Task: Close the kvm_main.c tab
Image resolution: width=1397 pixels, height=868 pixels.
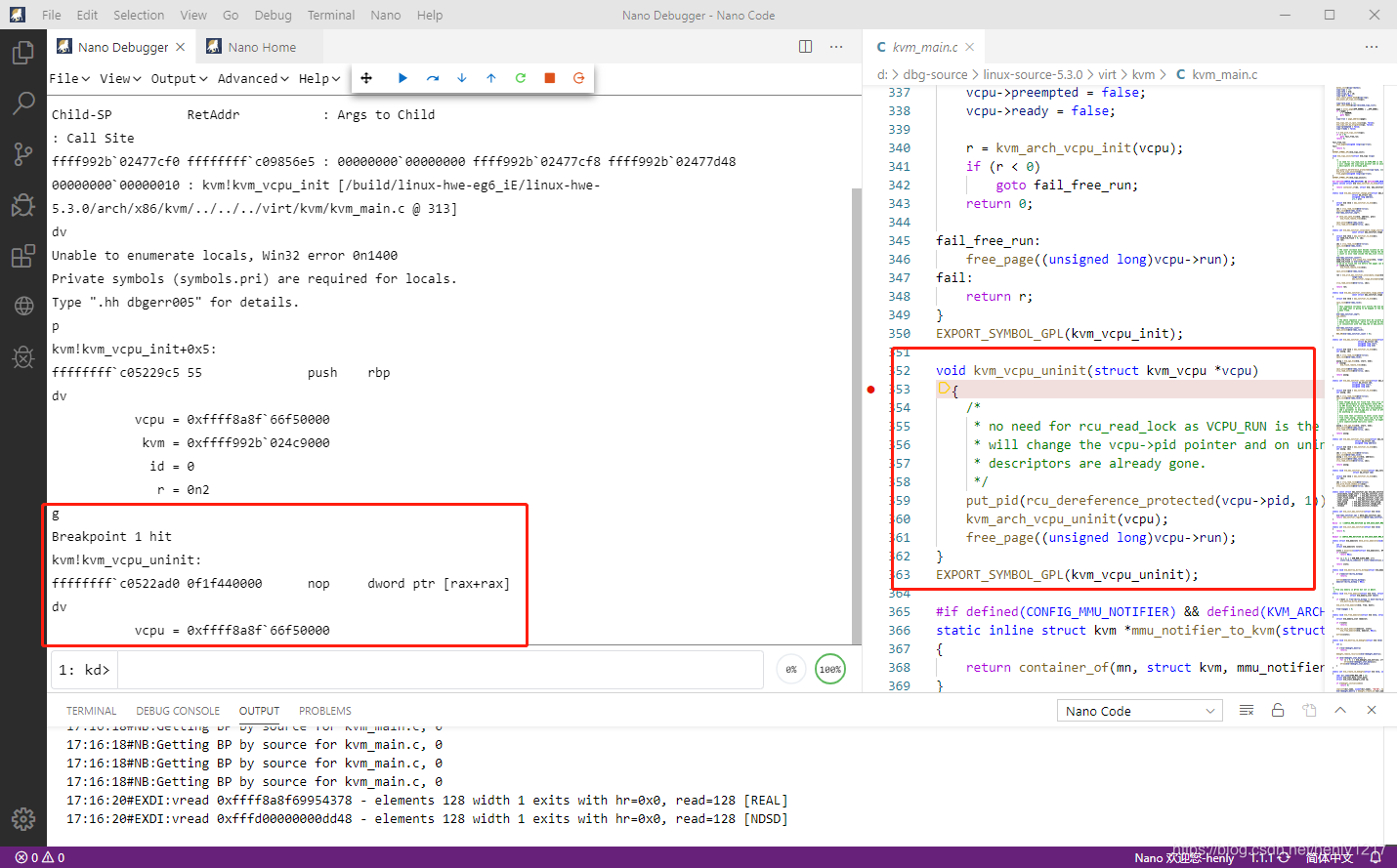Action: click(x=970, y=47)
